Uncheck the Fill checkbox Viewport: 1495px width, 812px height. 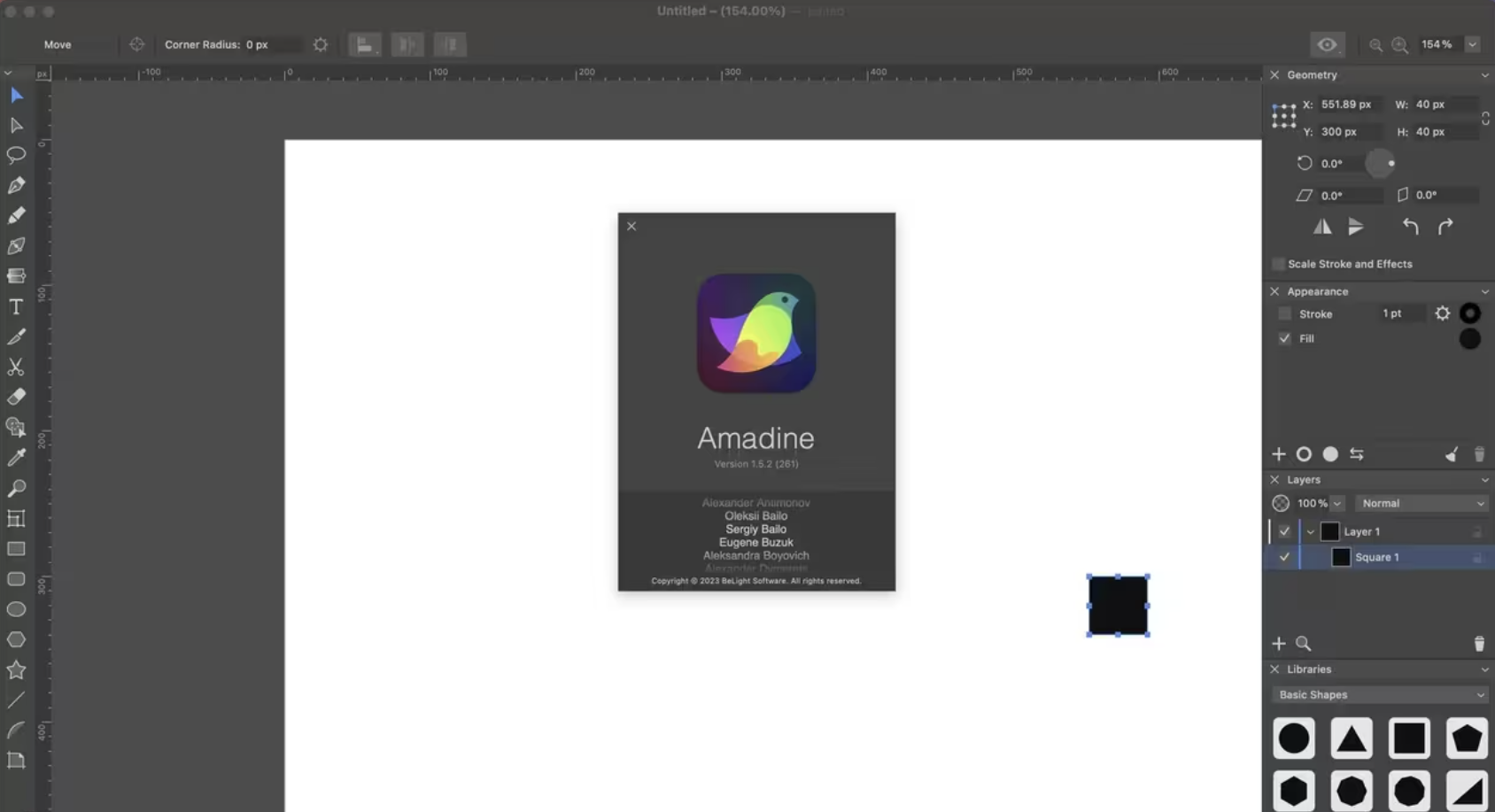(x=1284, y=338)
